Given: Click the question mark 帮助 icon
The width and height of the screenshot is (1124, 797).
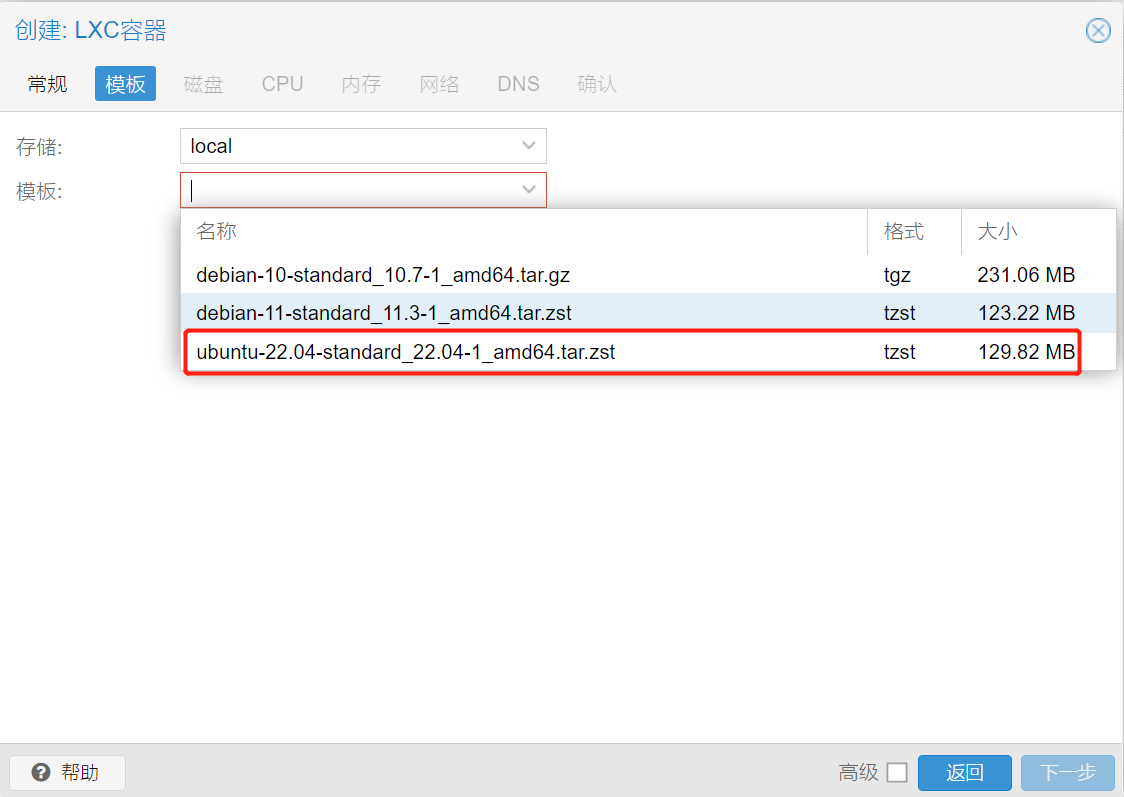Looking at the screenshot, I should (41, 772).
